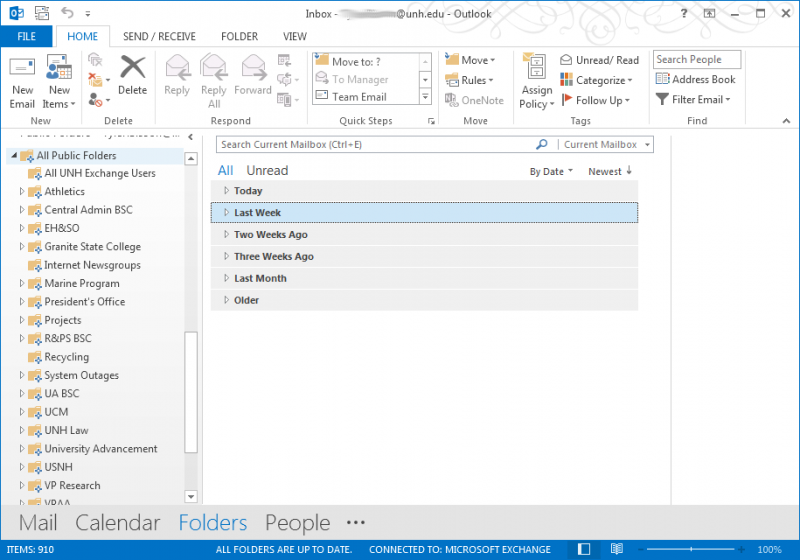
Task: Open Categorize color menu
Action: (x=596, y=80)
